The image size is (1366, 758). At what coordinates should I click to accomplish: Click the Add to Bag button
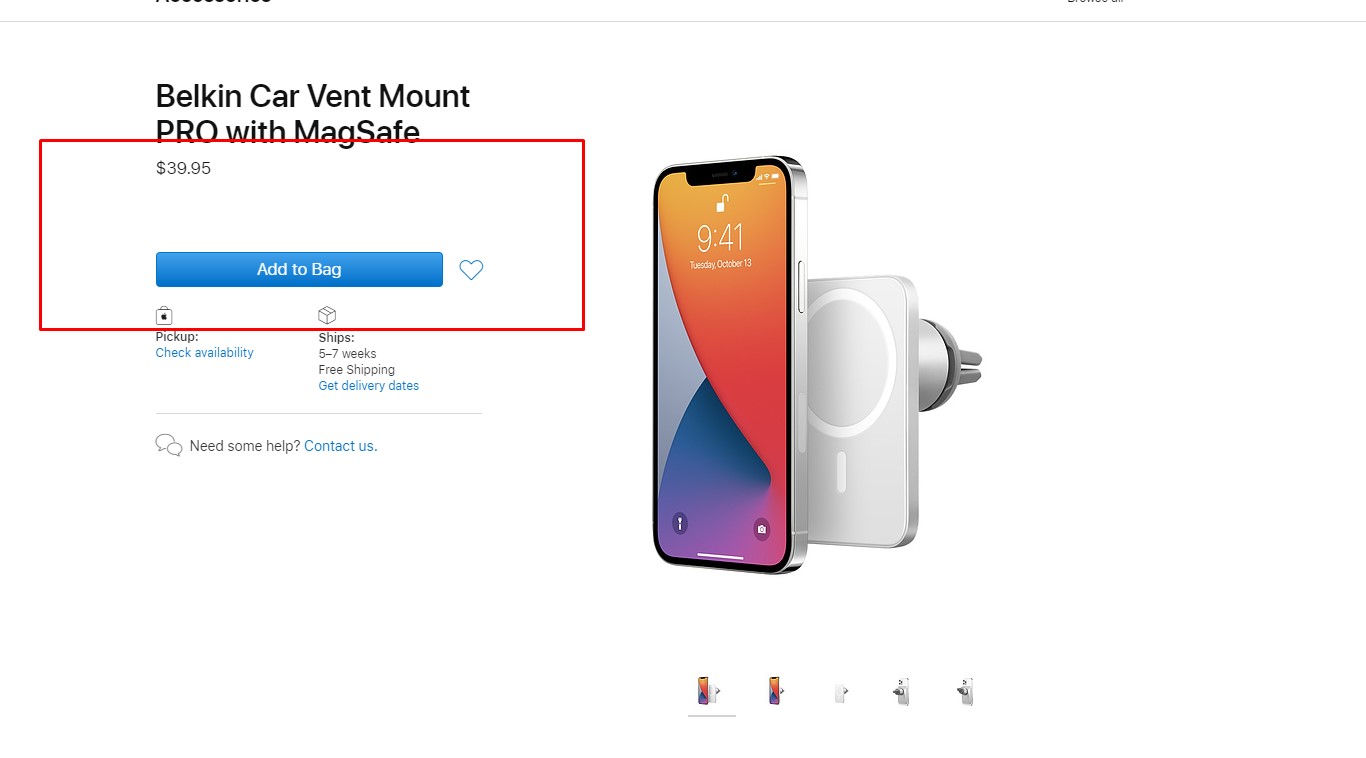tap(299, 270)
